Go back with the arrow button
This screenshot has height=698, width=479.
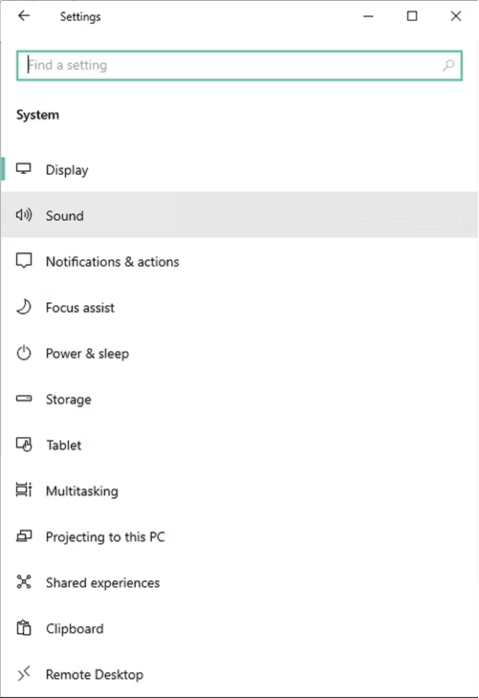pyautogui.click(x=24, y=16)
